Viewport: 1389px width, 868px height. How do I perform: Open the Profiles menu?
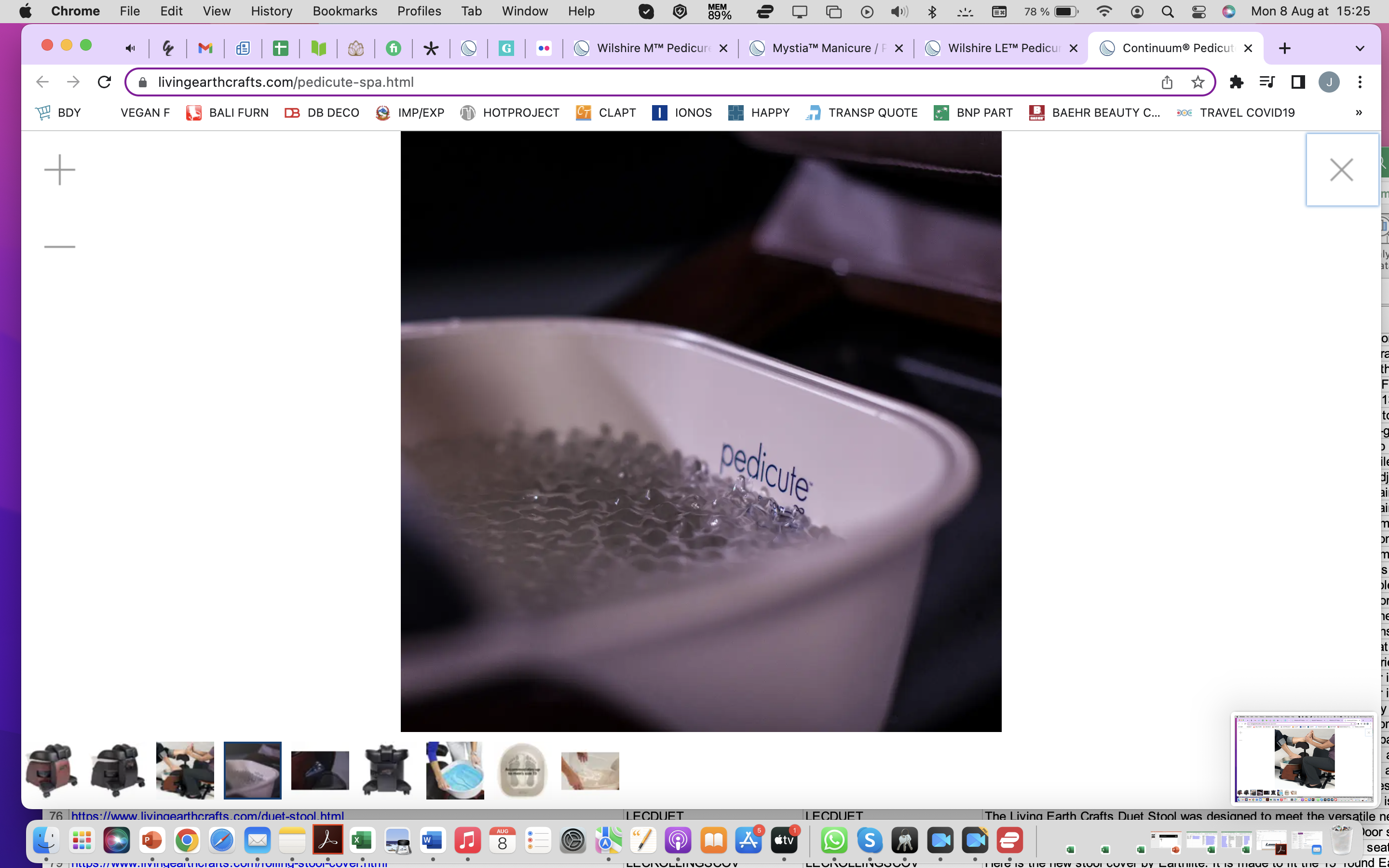pos(419,12)
